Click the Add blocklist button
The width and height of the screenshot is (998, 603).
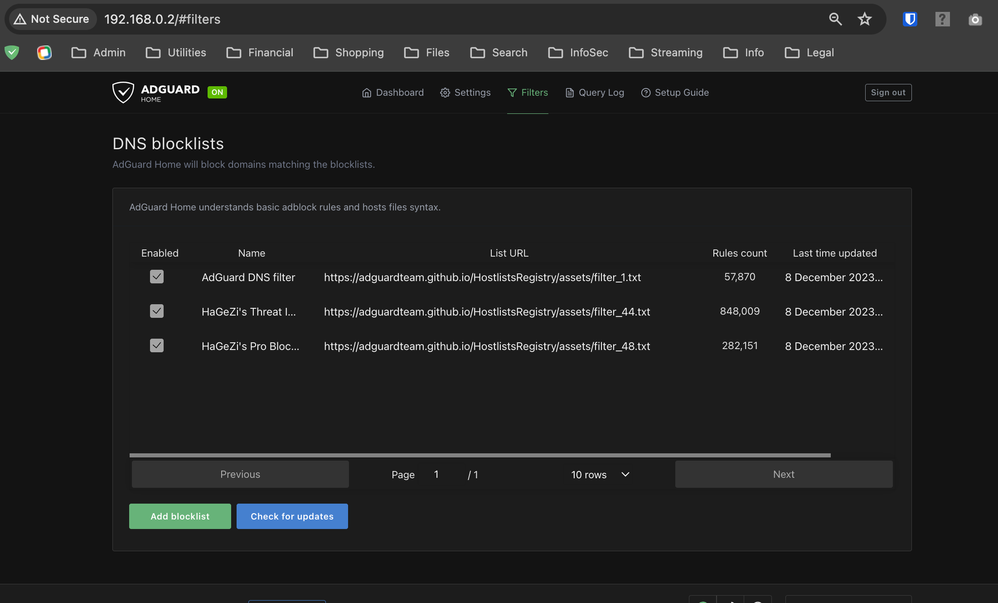click(x=180, y=516)
